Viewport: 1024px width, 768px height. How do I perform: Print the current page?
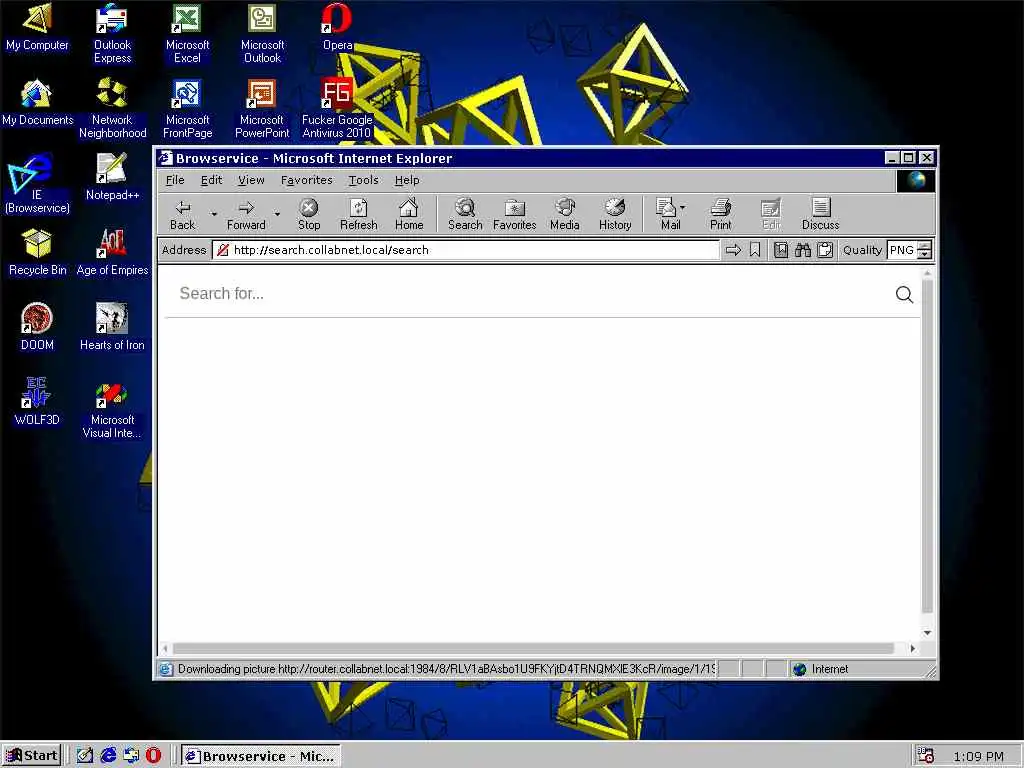(x=720, y=214)
